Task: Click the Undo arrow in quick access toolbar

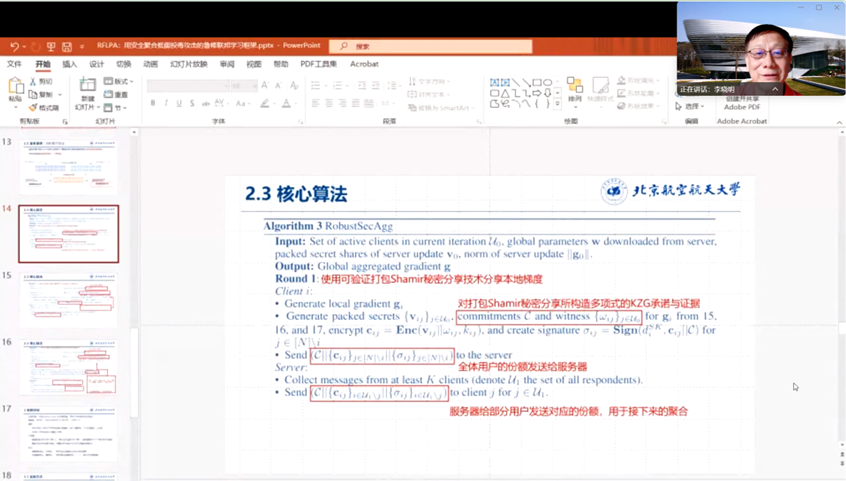Action: pyautogui.click(x=15, y=46)
